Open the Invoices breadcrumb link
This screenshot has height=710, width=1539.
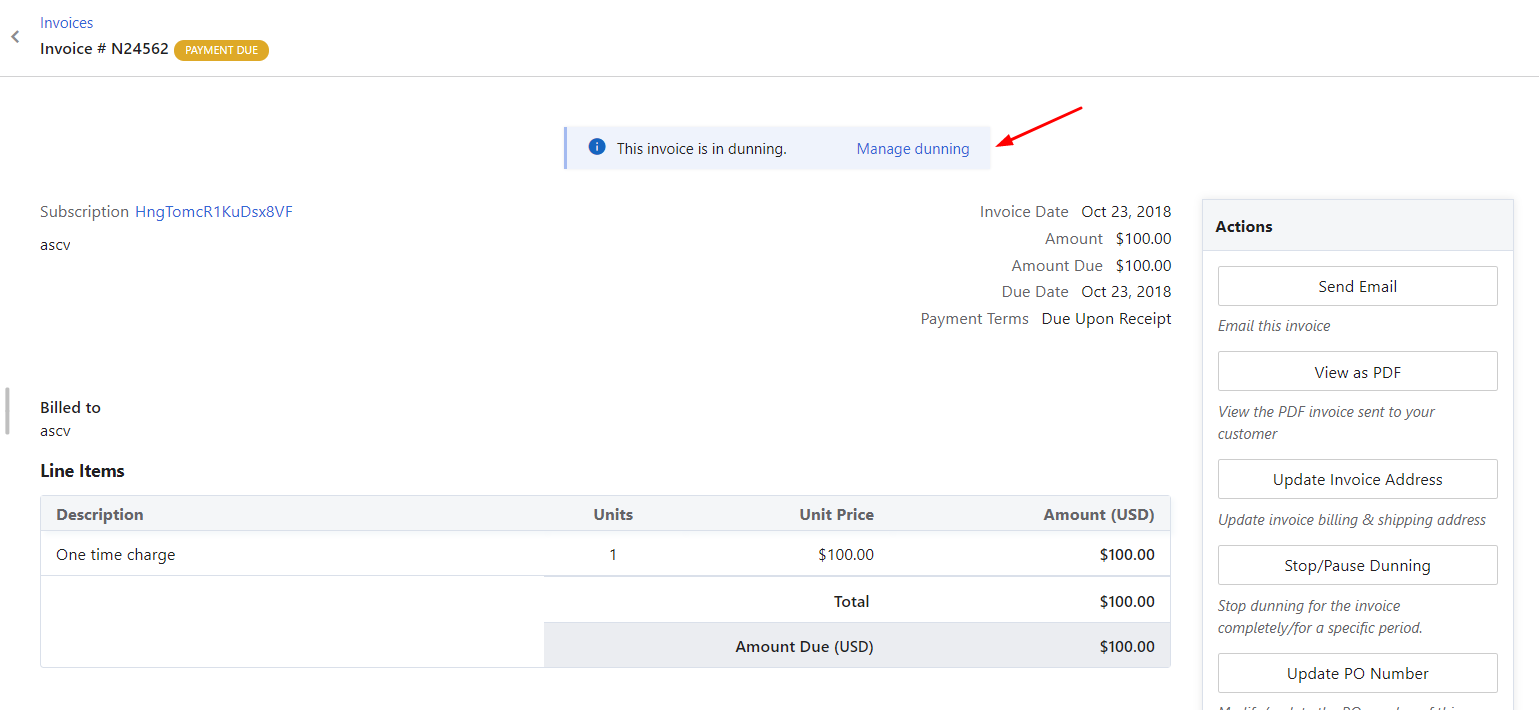(x=66, y=22)
